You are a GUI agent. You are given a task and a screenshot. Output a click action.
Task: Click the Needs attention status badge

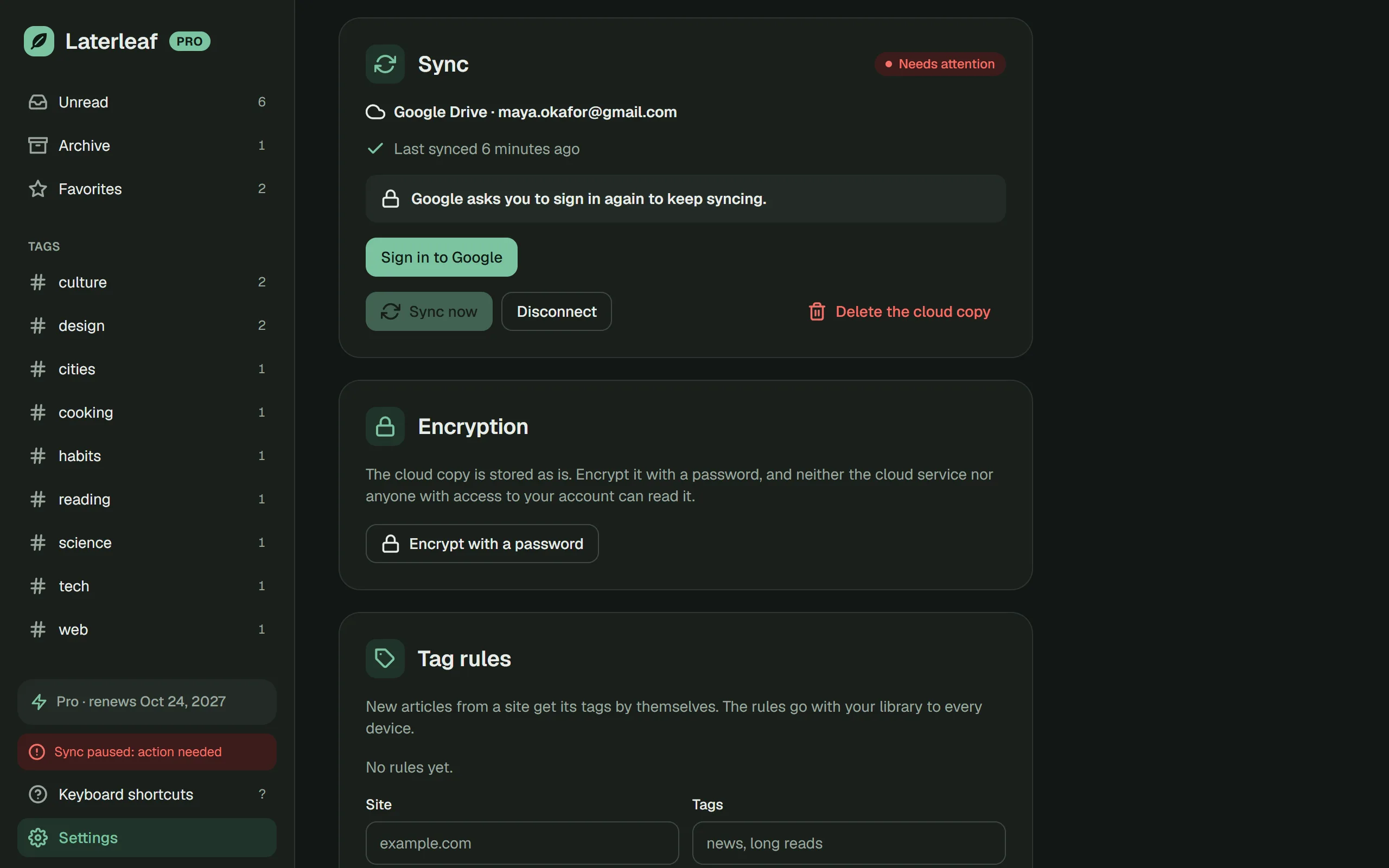[940, 63]
